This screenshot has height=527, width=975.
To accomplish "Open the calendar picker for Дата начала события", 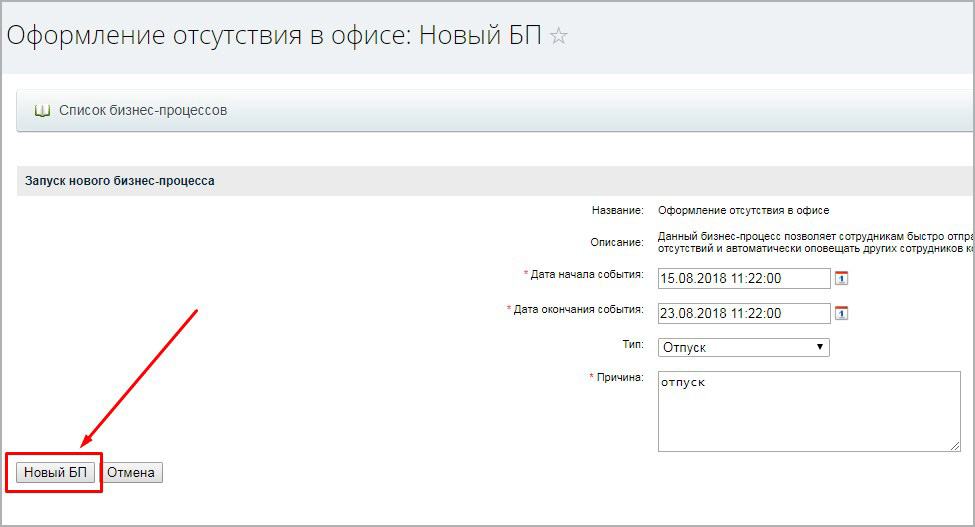I will click(x=841, y=278).
